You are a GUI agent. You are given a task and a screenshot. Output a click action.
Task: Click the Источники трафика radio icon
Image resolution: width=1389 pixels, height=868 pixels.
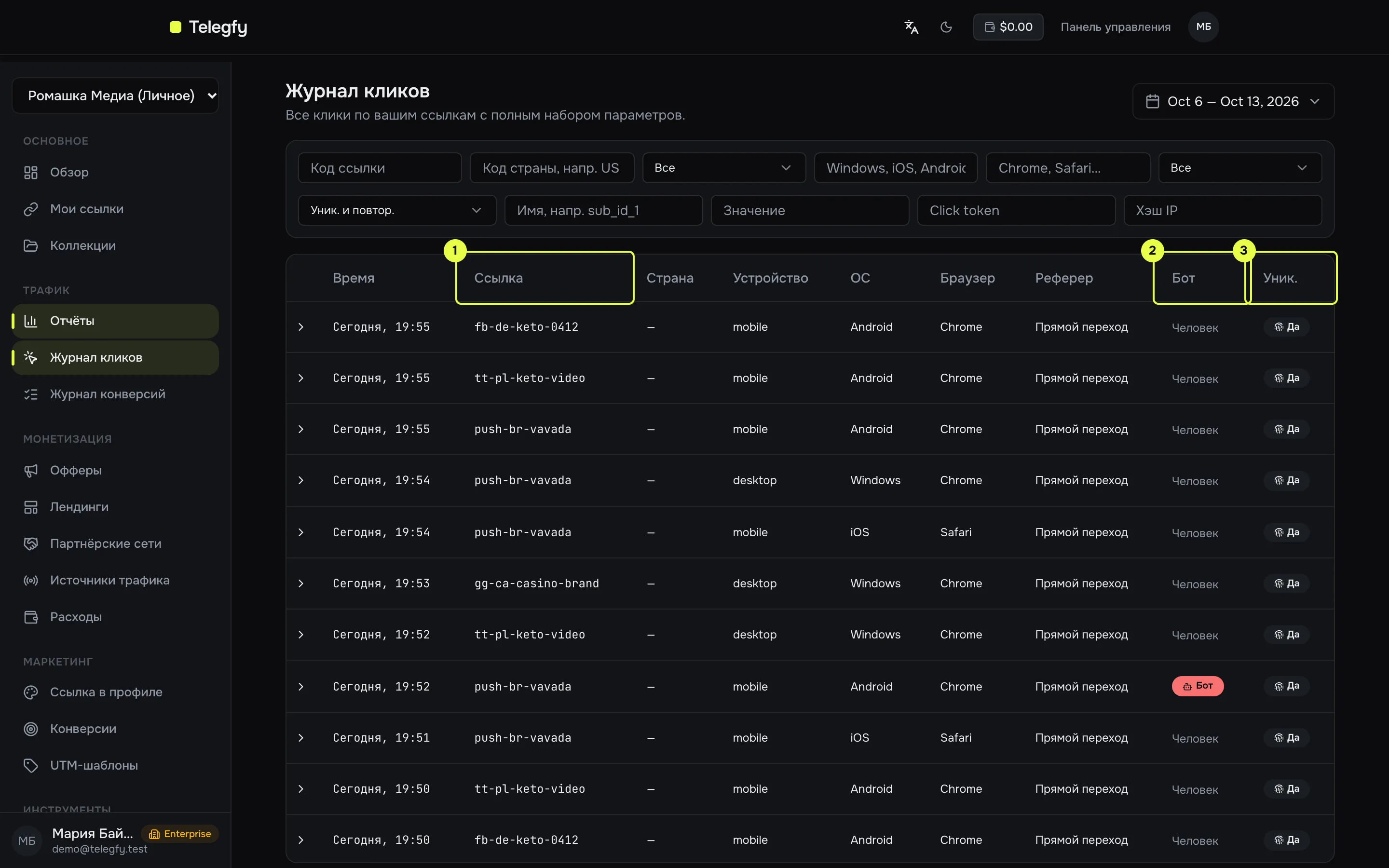pyautogui.click(x=31, y=581)
